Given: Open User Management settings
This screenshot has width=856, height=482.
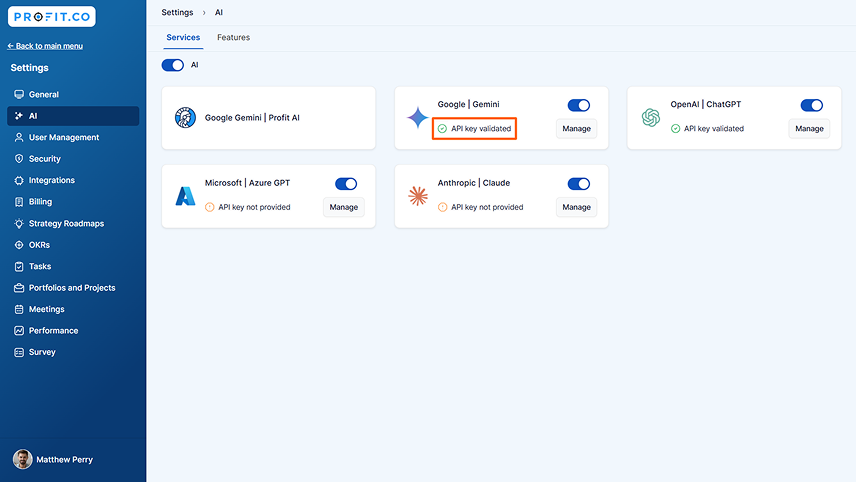Looking at the screenshot, I should (73, 138).
